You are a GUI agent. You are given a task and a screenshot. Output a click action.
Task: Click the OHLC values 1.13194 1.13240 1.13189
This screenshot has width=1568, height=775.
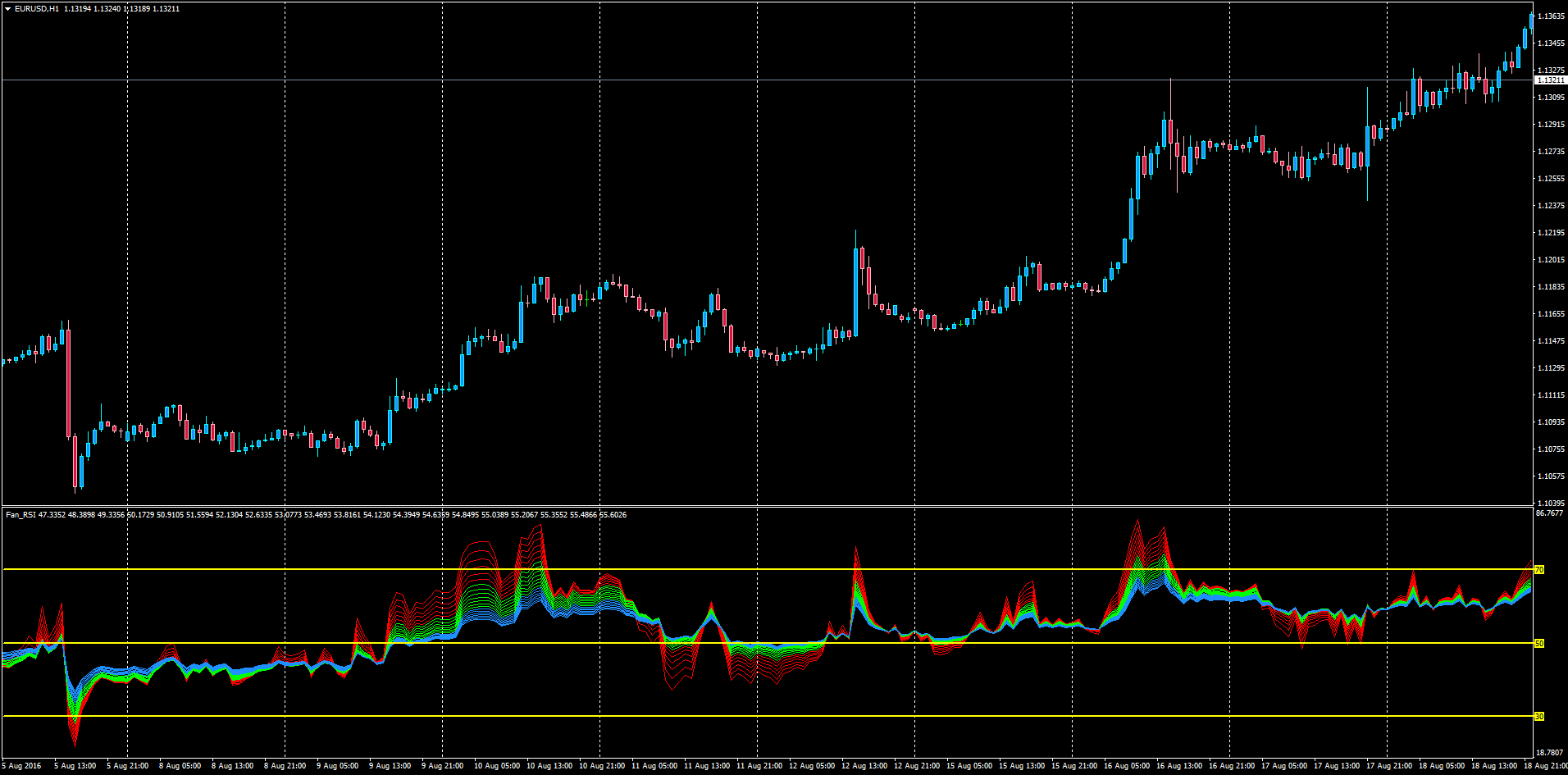click(108, 9)
